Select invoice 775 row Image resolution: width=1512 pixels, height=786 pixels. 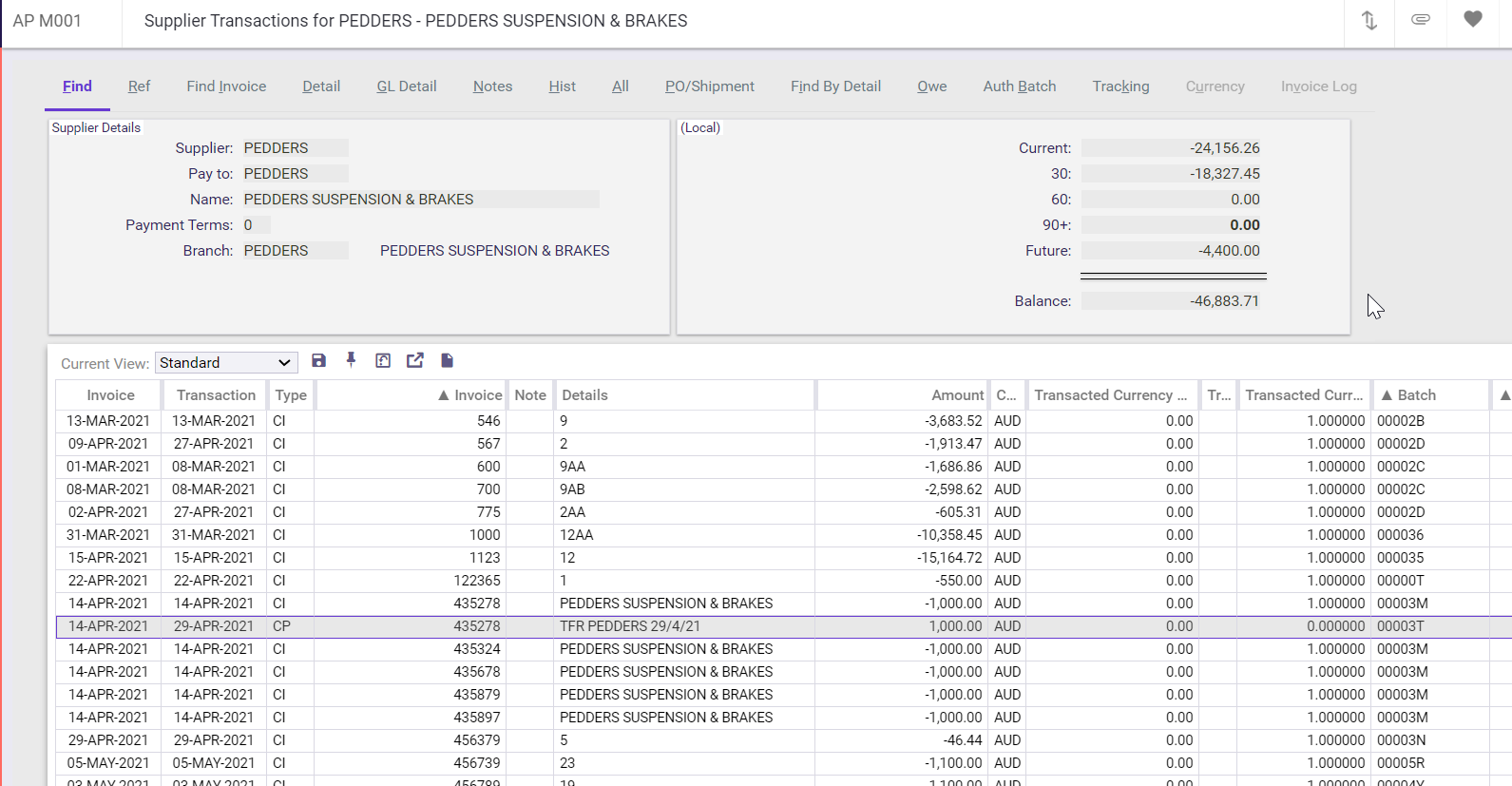point(783,512)
